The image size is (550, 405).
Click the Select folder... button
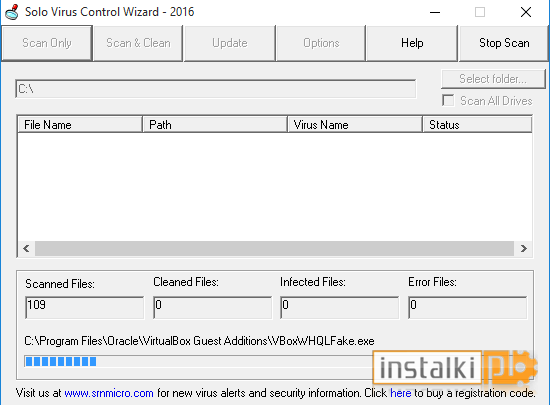(493, 79)
